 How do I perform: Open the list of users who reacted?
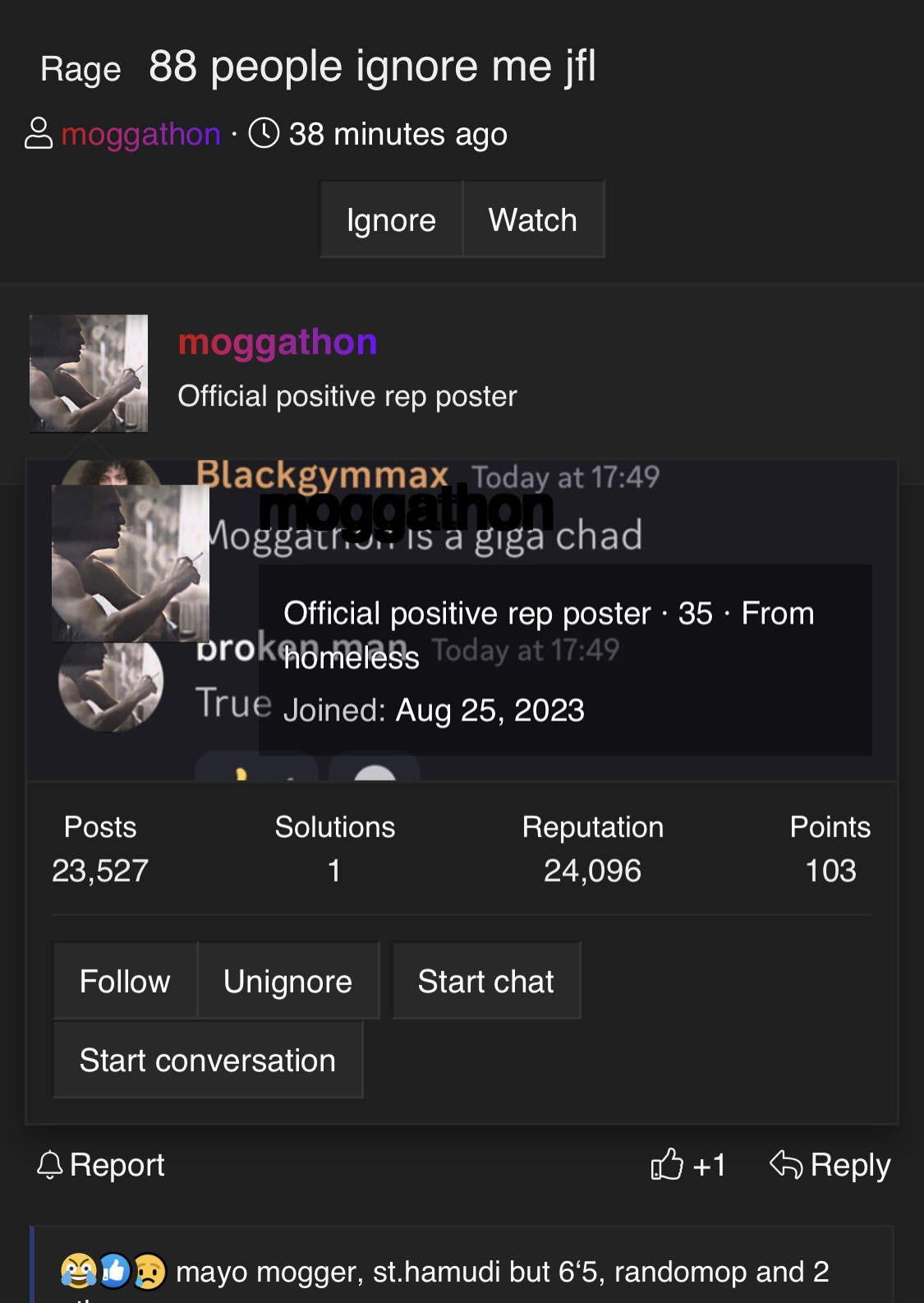click(x=502, y=1272)
